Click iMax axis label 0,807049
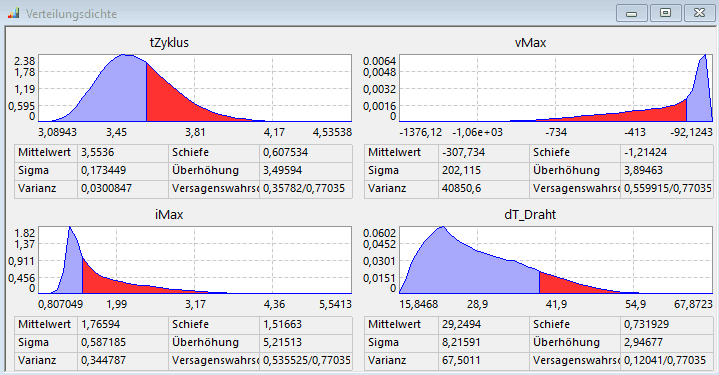This screenshot has height=375, width=719. point(60,304)
